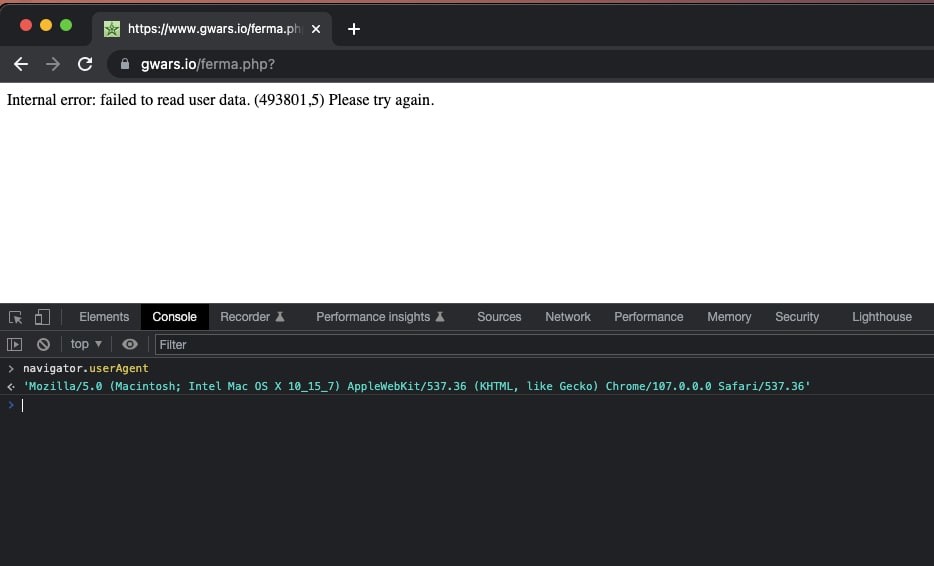Click the forward navigation arrow
934x566 pixels.
pos(53,64)
